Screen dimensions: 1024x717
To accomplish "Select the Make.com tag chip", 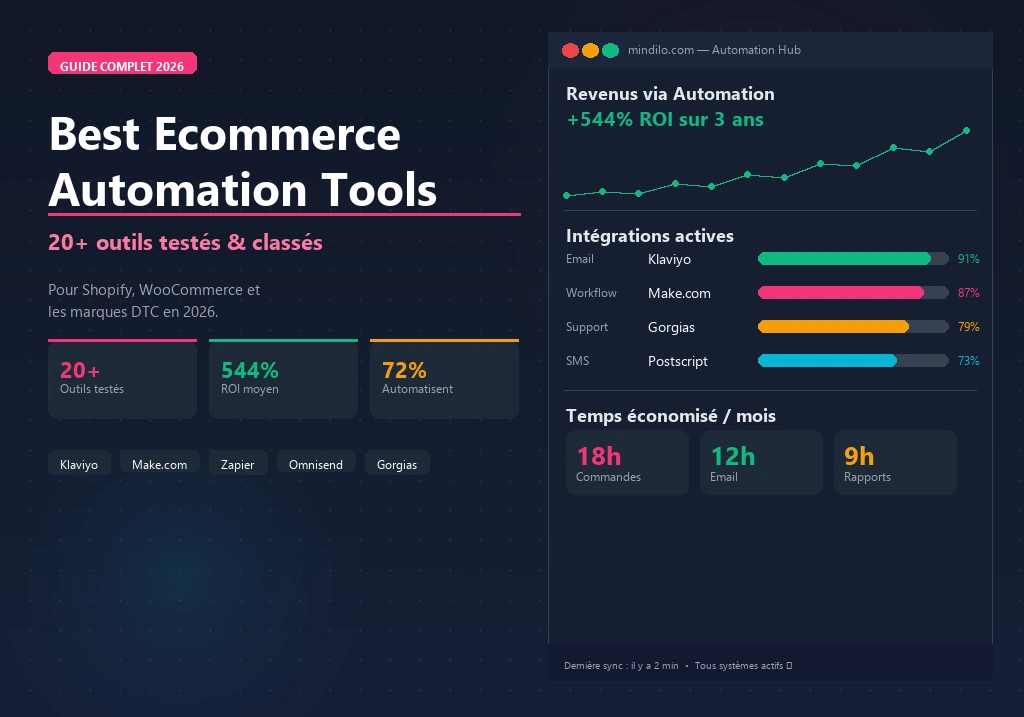I will pyautogui.click(x=159, y=463).
